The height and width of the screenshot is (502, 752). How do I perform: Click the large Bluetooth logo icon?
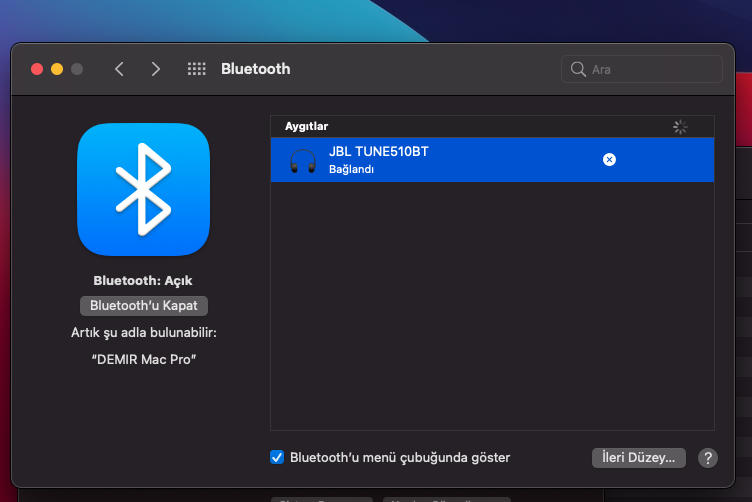pos(143,189)
